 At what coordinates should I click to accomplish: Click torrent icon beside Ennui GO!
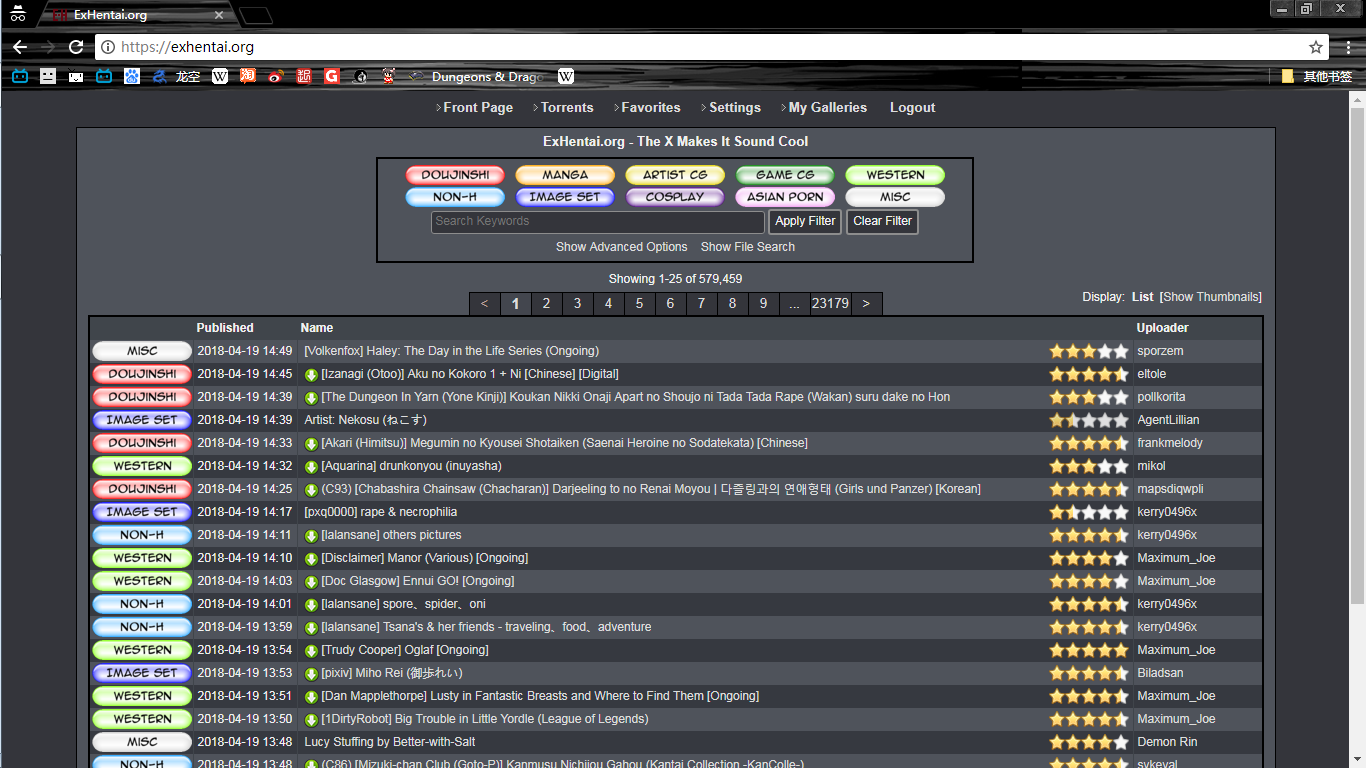[311, 582]
